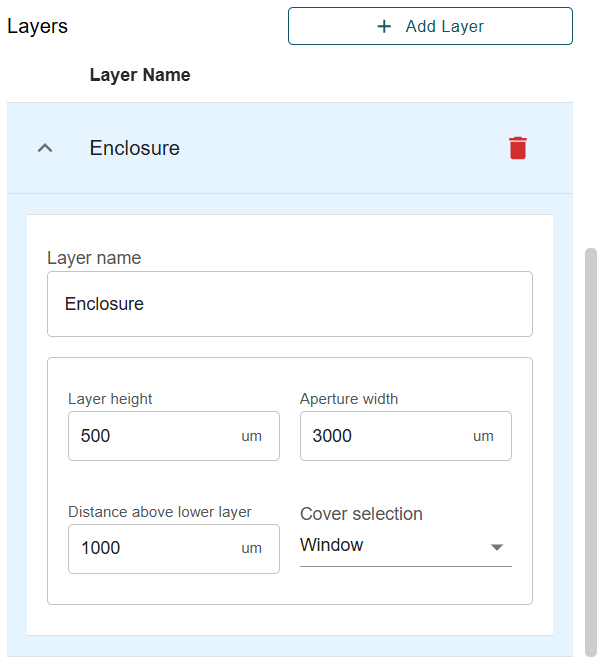Focus the Aperture width input field
Screen dimensions: 608x665
tap(382, 436)
